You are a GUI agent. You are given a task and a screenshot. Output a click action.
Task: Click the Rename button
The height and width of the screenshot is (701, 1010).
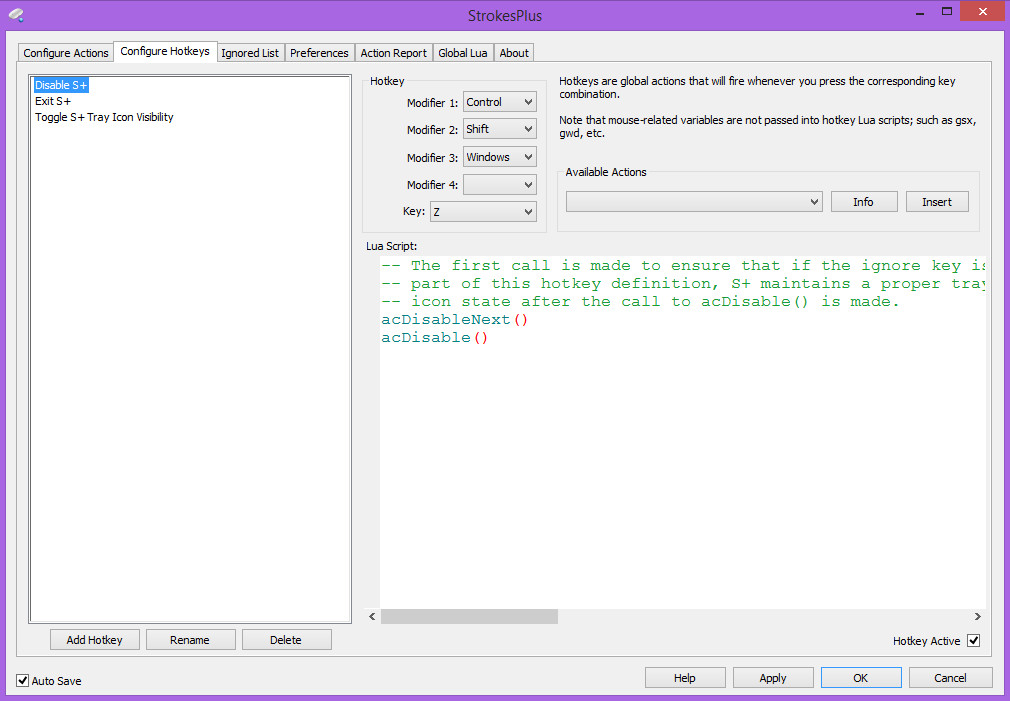(190, 640)
